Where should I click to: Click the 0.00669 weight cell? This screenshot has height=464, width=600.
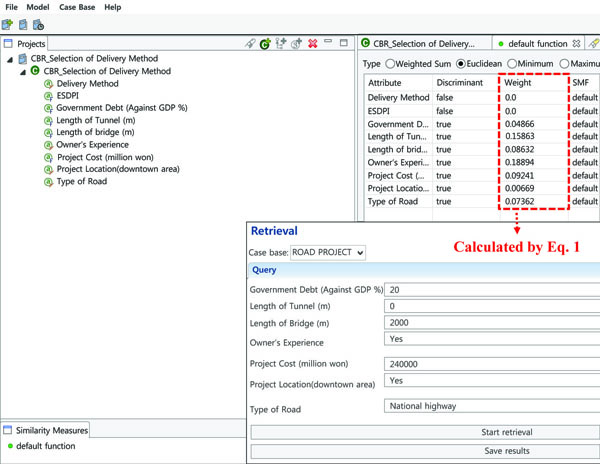(519, 188)
